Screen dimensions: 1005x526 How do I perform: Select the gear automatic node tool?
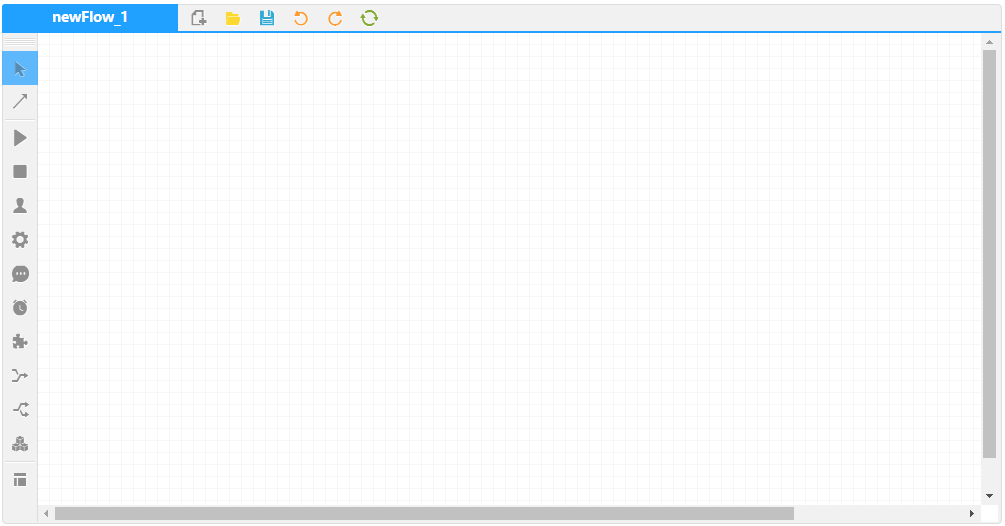(x=20, y=240)
